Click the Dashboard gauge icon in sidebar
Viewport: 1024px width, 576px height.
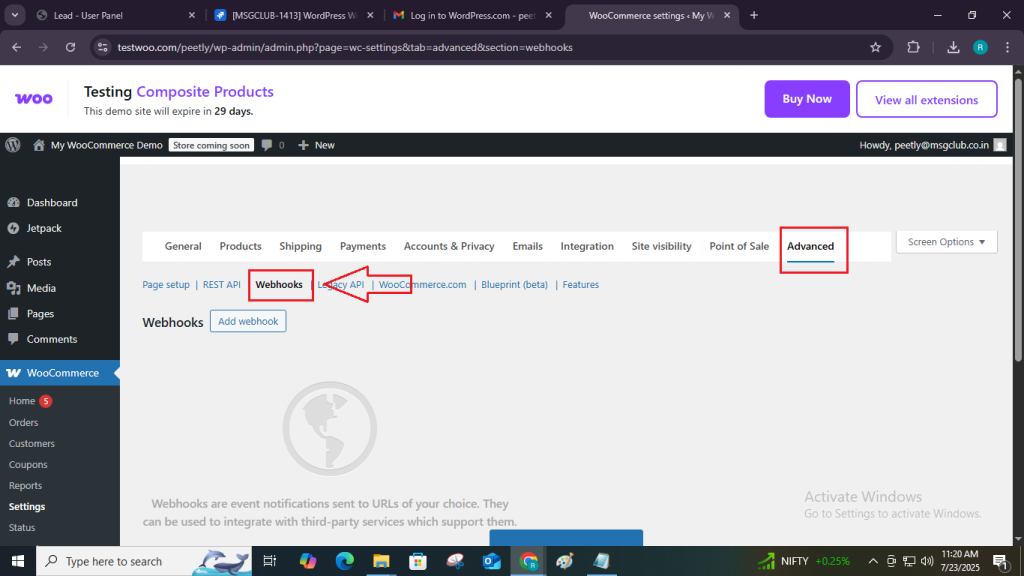(13, 202)
